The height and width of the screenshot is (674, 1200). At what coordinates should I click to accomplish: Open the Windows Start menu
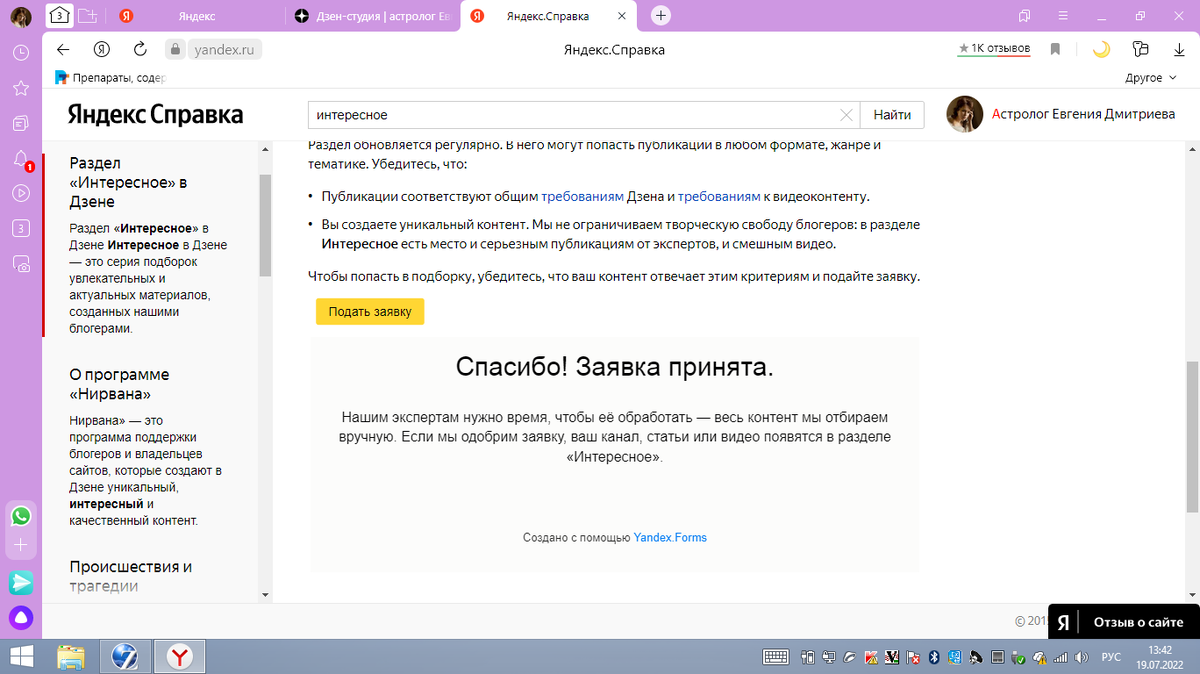[x=20, y=656]
